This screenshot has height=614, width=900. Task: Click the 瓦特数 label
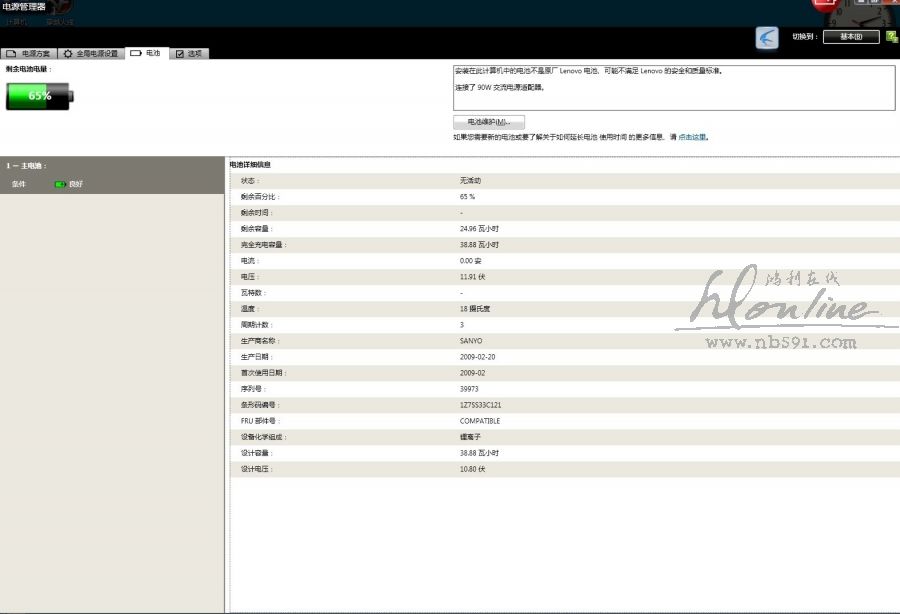click(253, 293)
